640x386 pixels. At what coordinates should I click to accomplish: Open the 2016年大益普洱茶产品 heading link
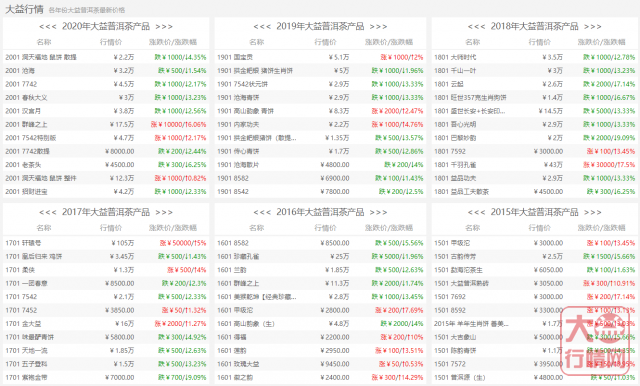(x=320, y=212)
